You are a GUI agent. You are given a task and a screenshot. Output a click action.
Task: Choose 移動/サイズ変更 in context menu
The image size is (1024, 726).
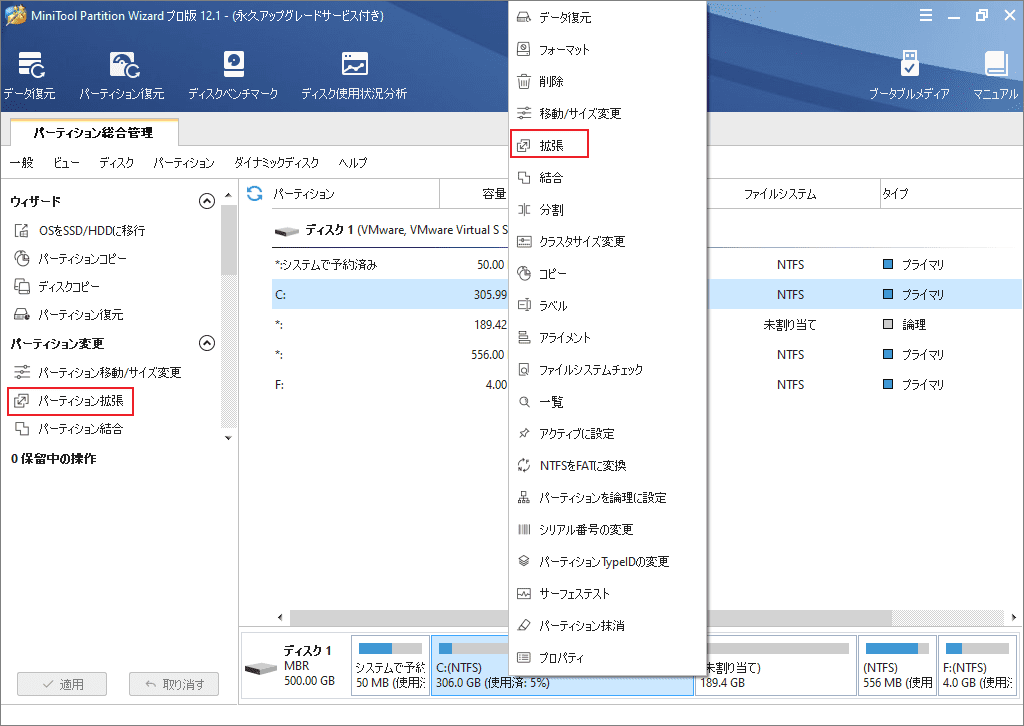pos(607,114)
